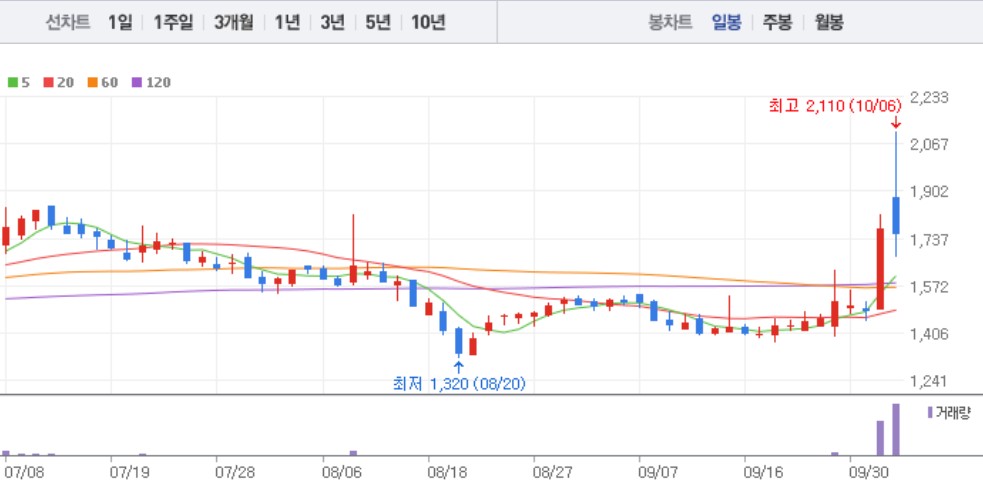
Task: Click the 1,406 price axis label
Action: click(928, 334)
